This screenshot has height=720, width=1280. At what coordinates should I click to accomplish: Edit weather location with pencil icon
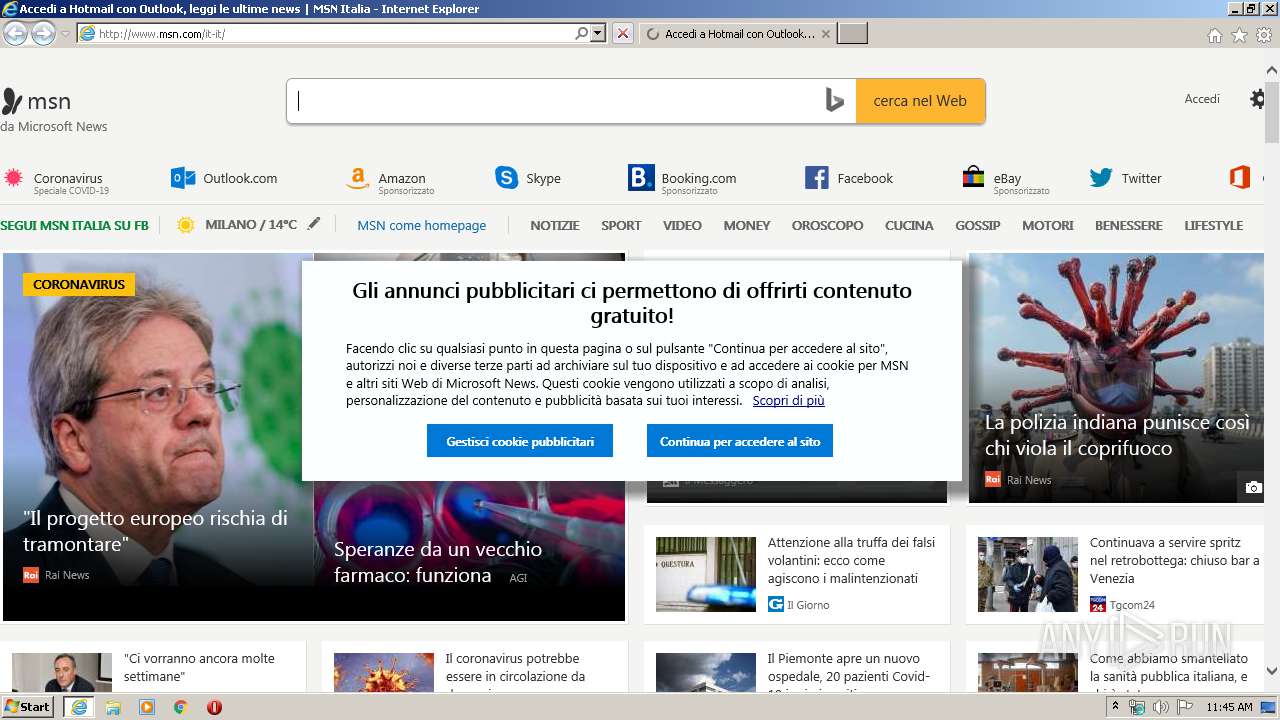point(314,224)
